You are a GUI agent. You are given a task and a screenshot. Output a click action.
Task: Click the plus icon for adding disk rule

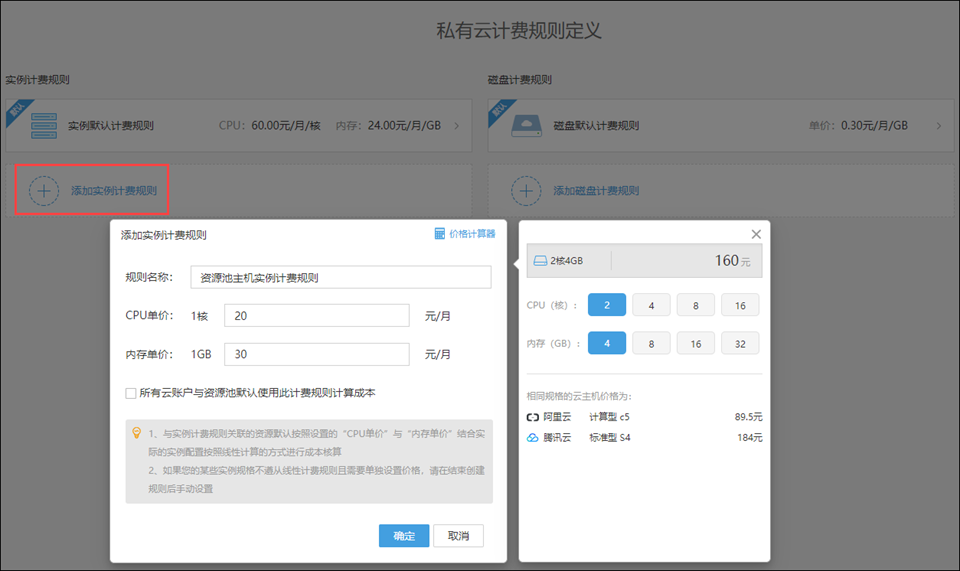click(526, 190)
